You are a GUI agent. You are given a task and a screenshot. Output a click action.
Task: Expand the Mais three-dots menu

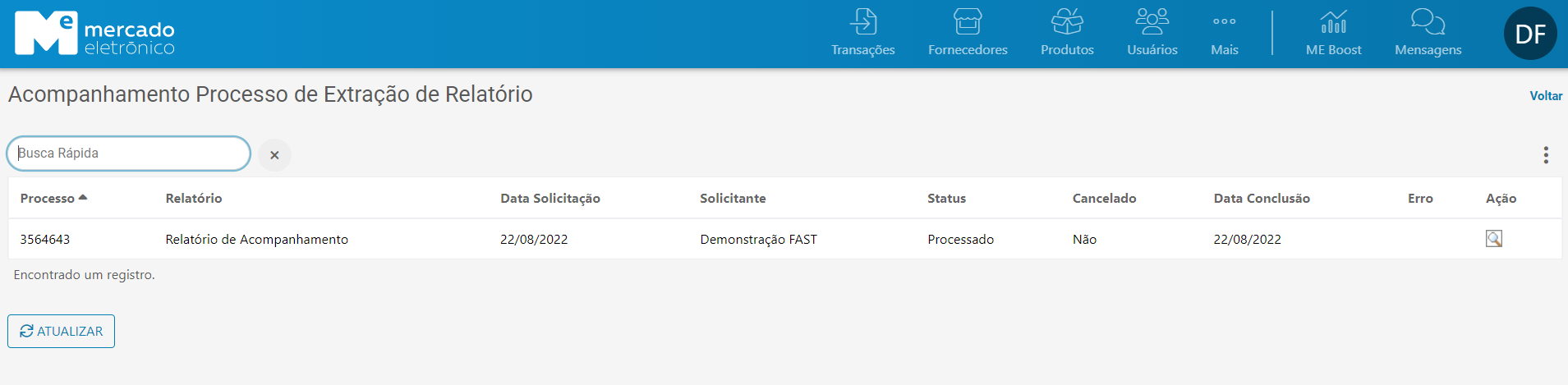[1224, 22]
